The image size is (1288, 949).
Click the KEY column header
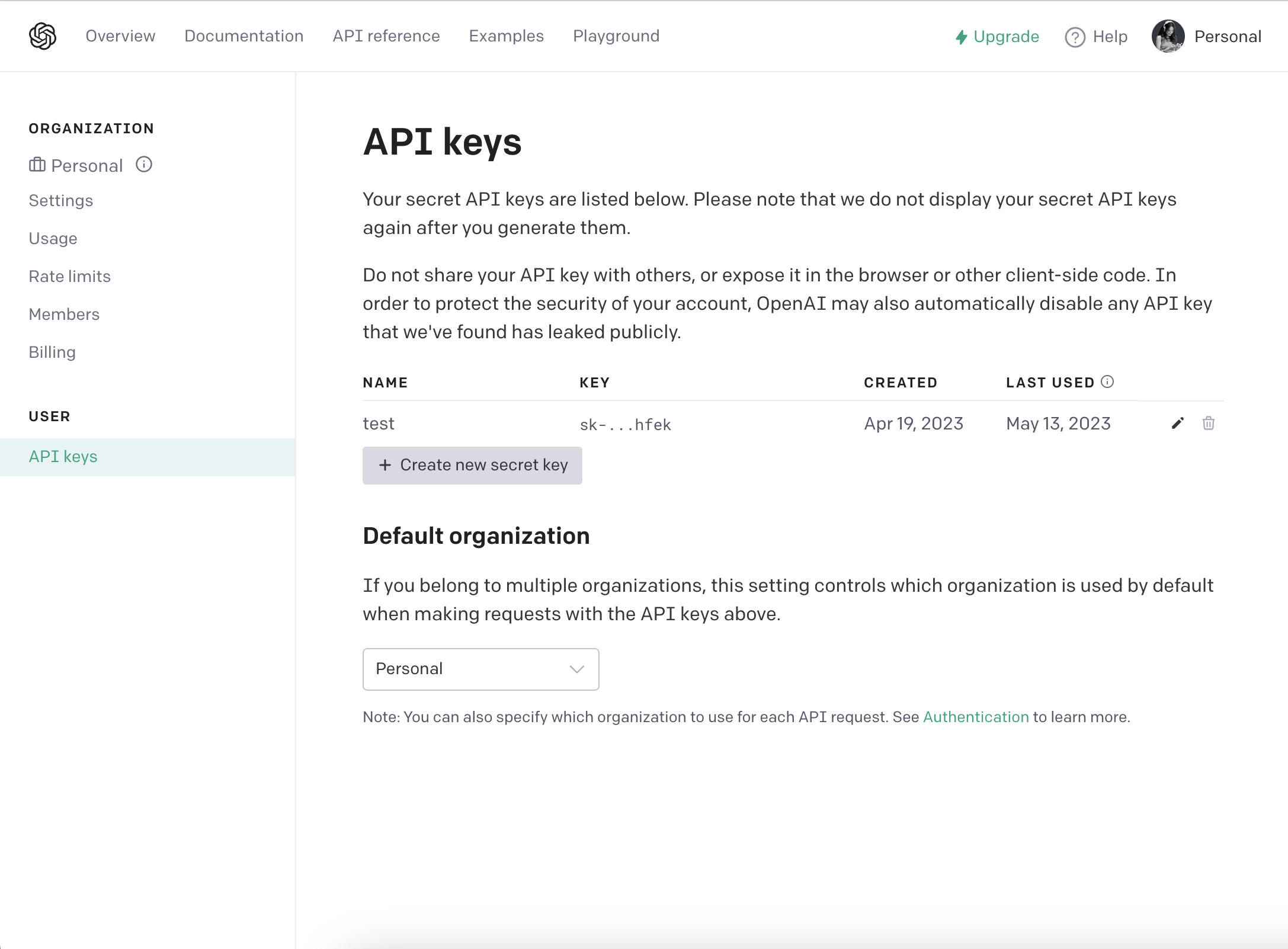pyautogui.click(x=595, y=383)
